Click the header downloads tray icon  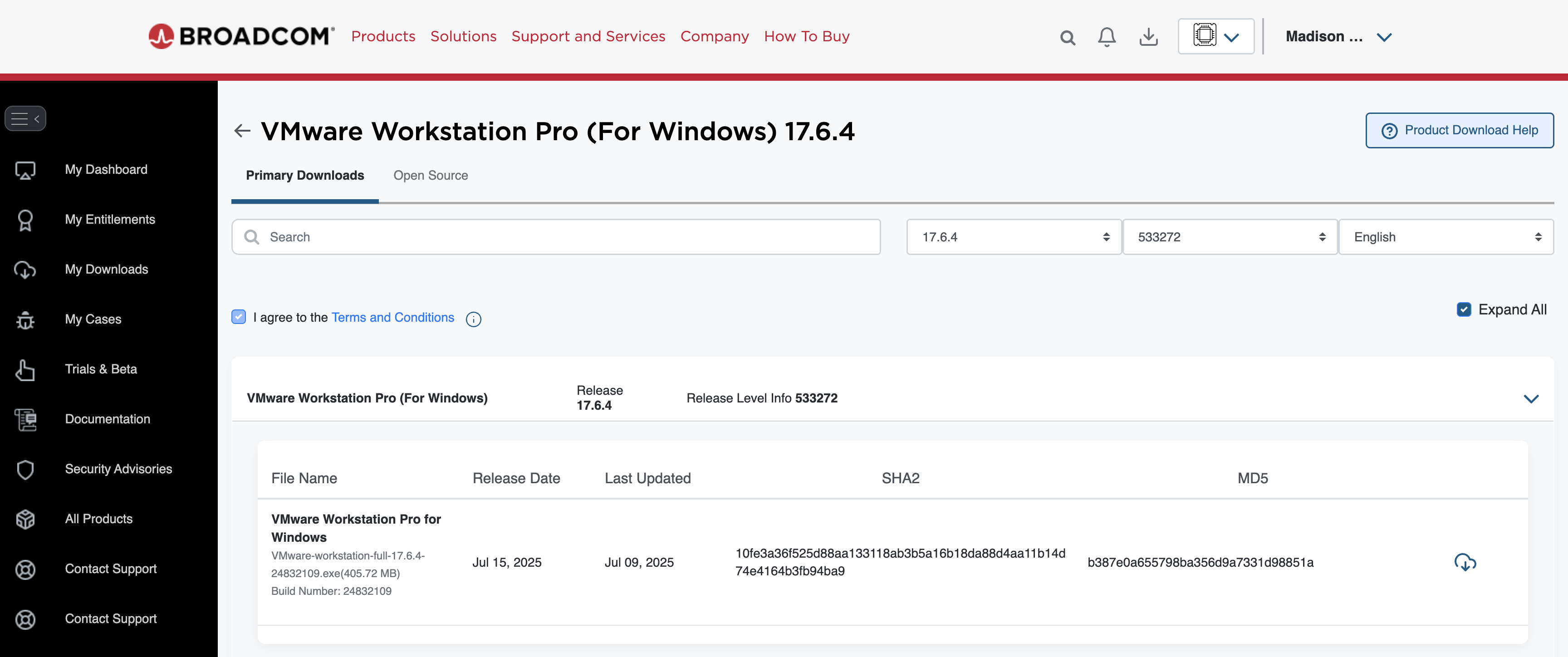click(1148, 37)
